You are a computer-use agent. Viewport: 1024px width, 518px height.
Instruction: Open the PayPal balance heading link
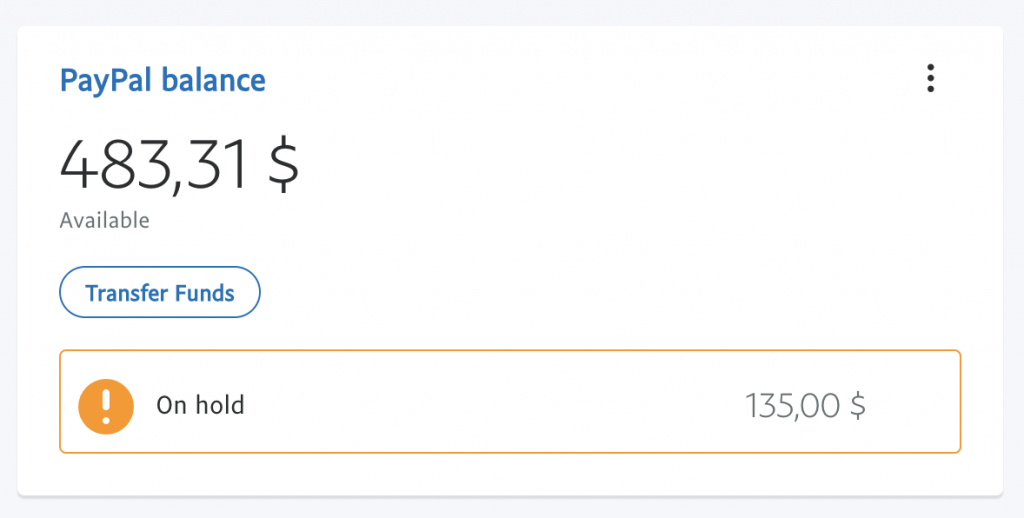(x=163, y=80)
